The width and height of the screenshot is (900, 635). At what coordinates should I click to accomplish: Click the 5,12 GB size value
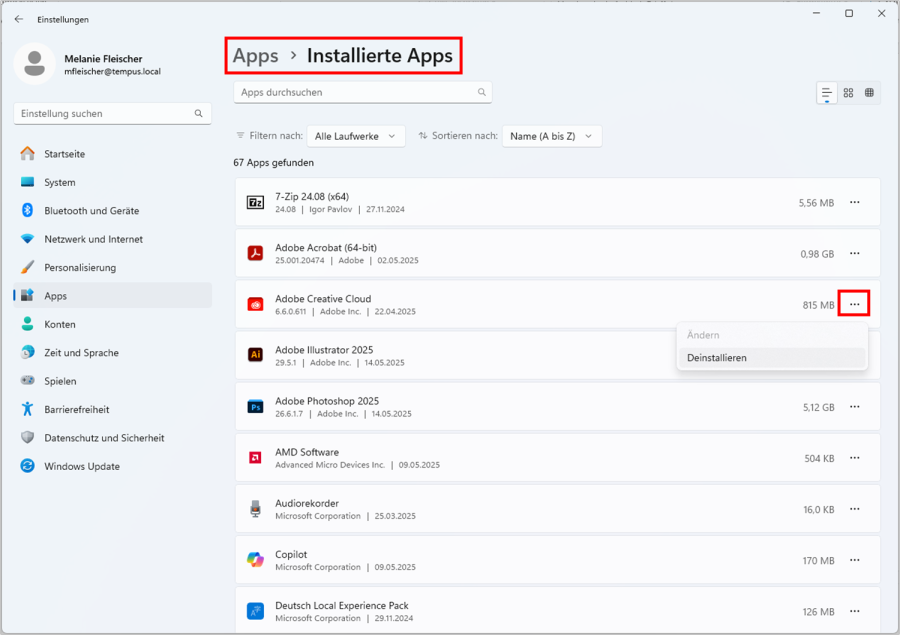(818, 407)
